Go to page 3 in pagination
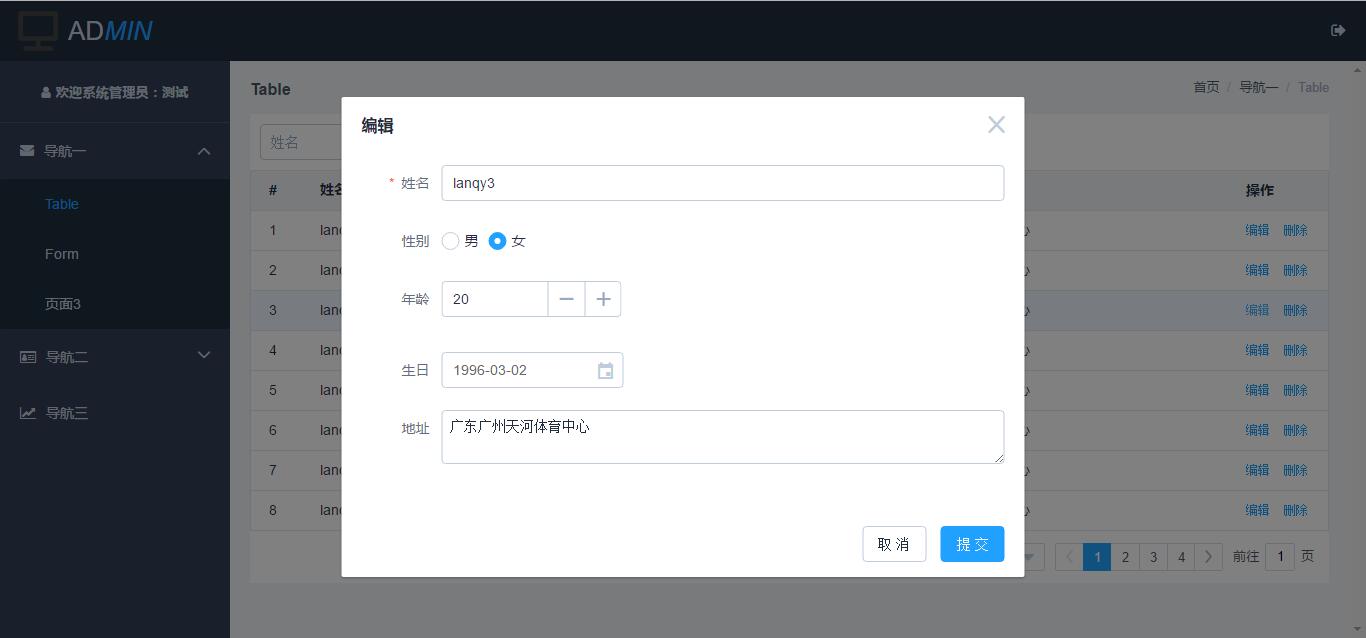 pos(1153,557)
